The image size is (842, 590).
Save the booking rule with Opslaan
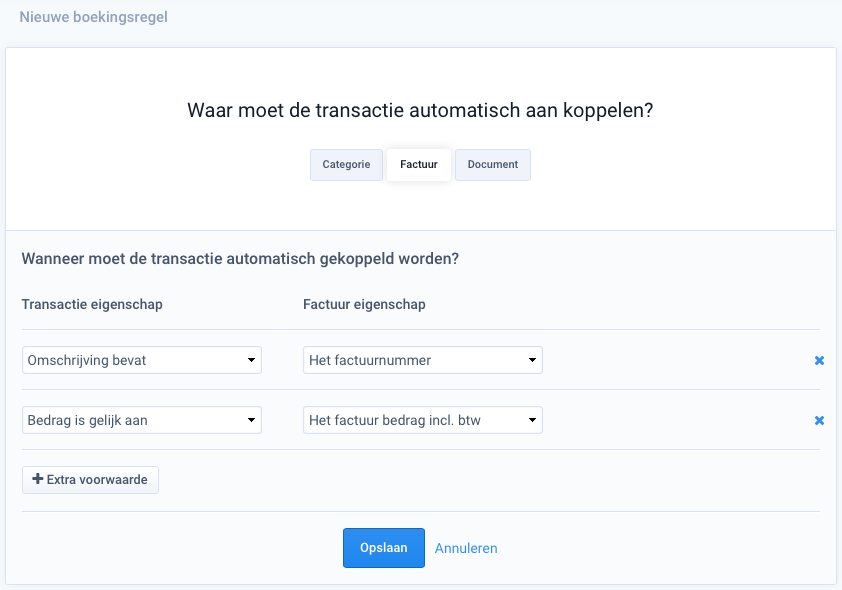pyautogui.click(x=383, y=548)
